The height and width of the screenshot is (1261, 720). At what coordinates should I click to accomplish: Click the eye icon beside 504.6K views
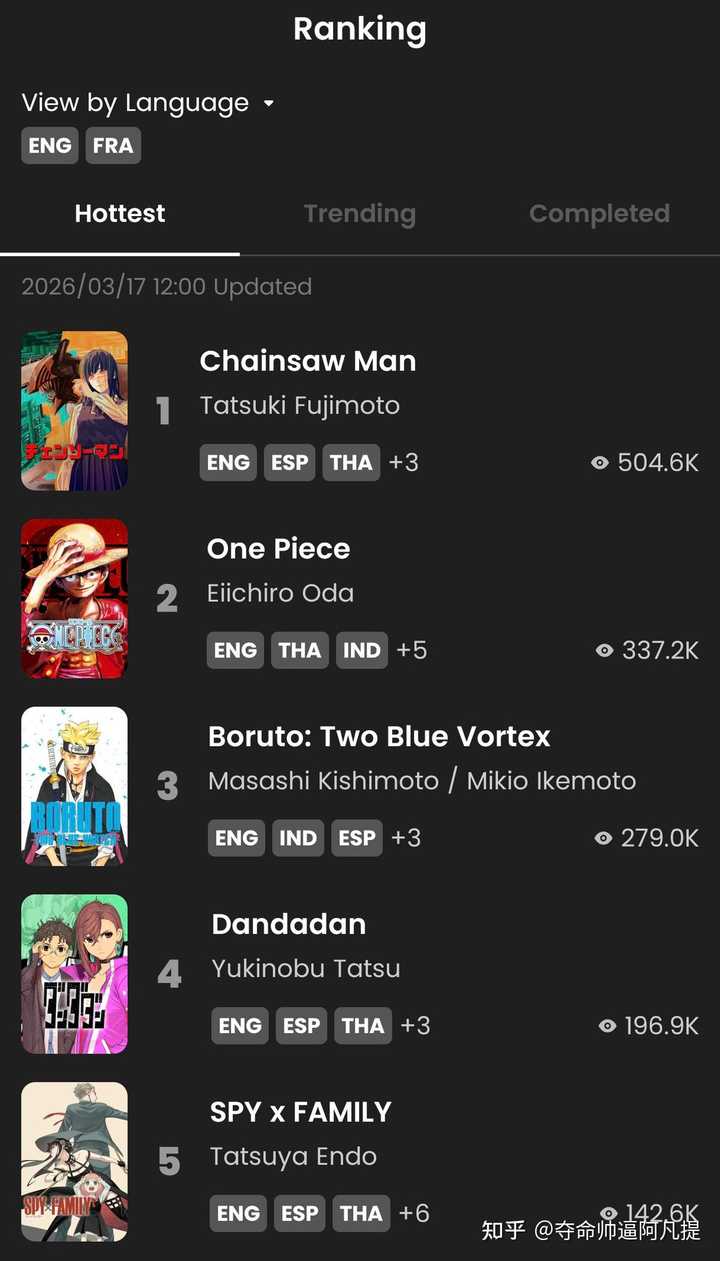(x=600, y=463)
